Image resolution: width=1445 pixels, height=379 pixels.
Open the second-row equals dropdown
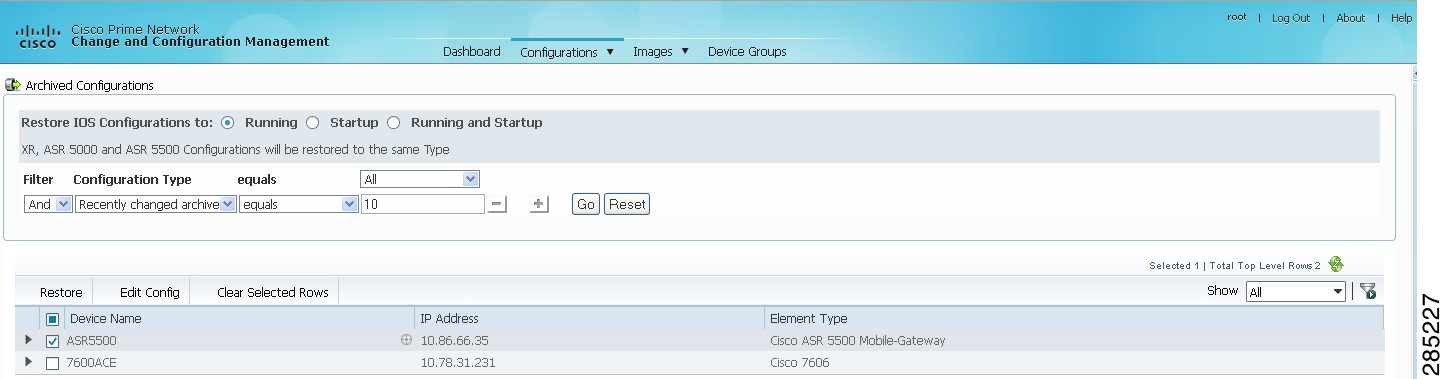click(x=298, y=204)
